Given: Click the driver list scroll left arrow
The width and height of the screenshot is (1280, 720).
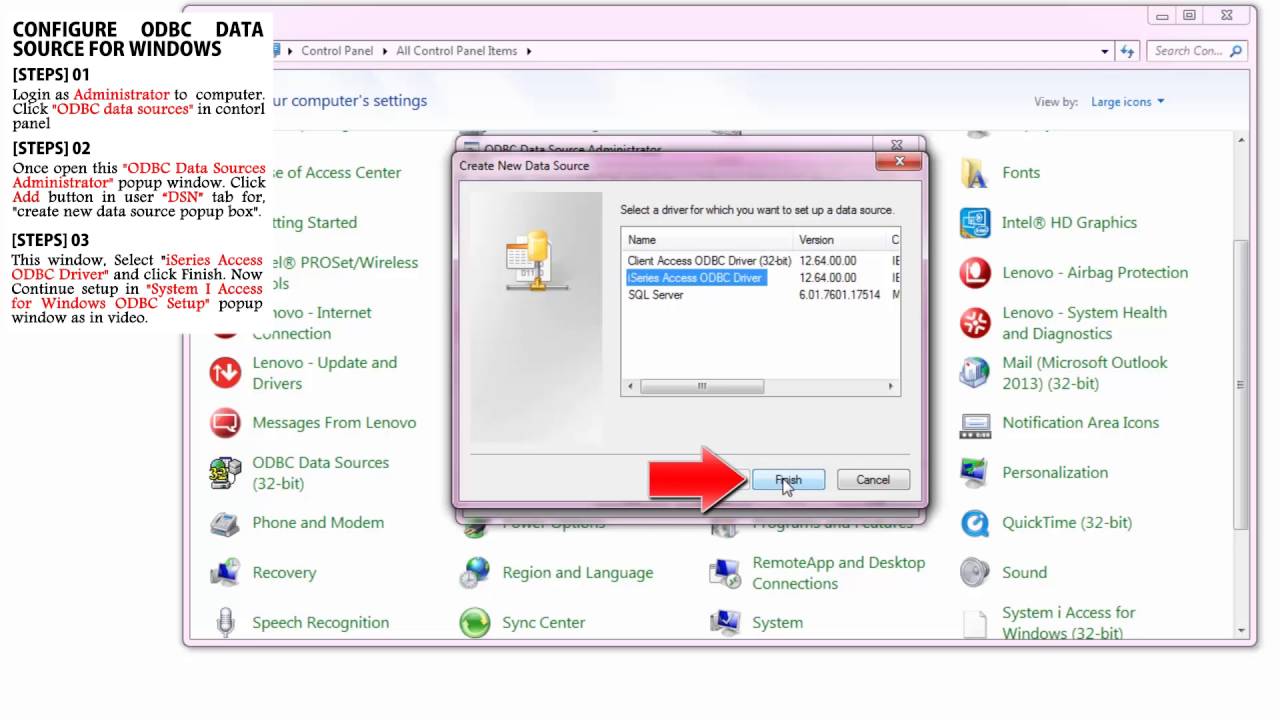Looking at the screenshot, I should pyautogui.click(x=630, y=386).
